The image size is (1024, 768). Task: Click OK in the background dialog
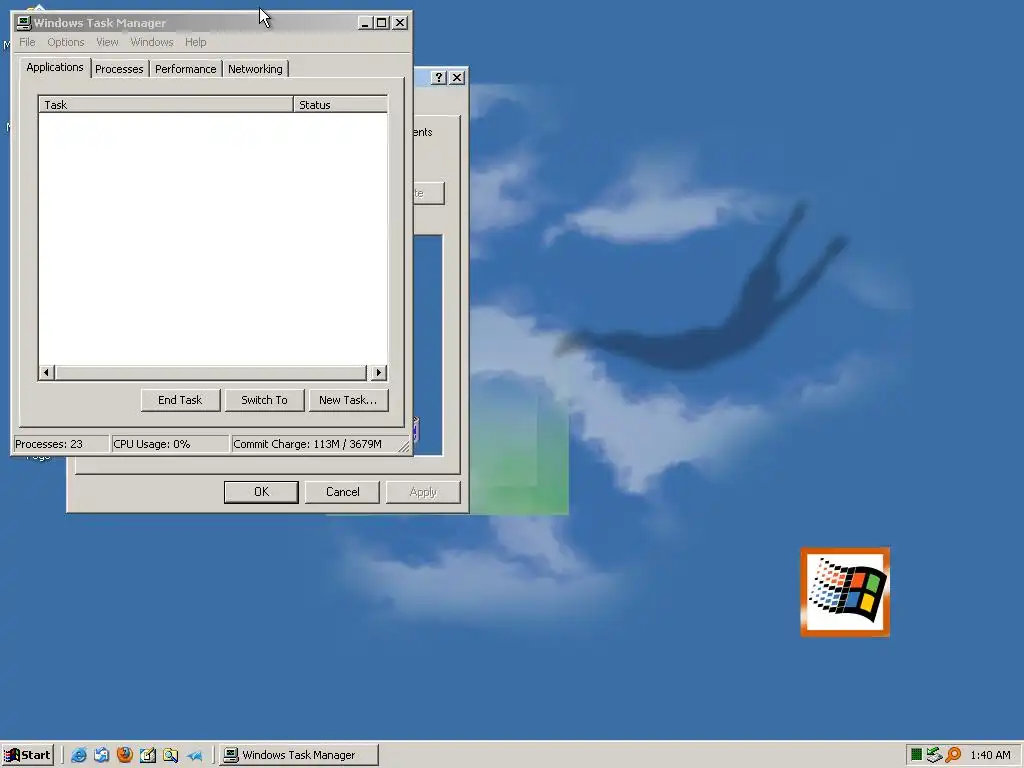click(x=261, y=492)
